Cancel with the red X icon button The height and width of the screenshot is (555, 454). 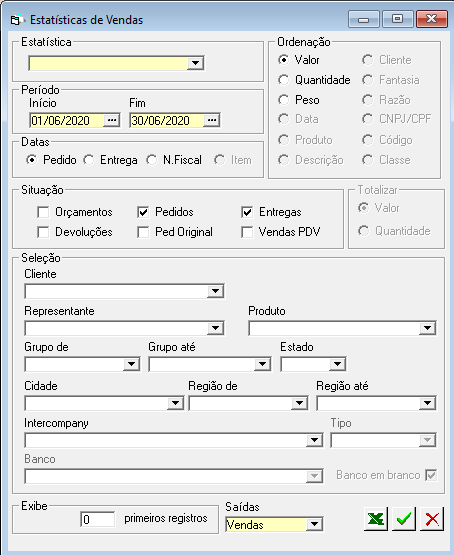[x=432, y=519]
